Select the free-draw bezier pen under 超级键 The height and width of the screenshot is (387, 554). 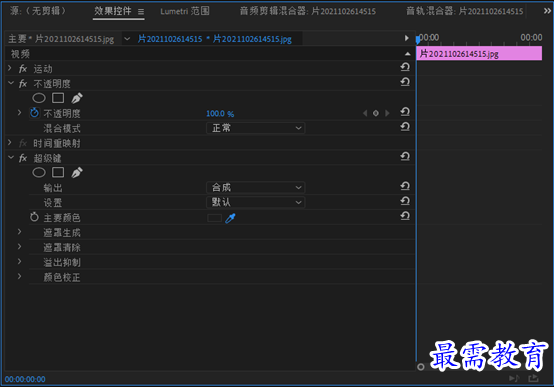click(x=77, y=172)
